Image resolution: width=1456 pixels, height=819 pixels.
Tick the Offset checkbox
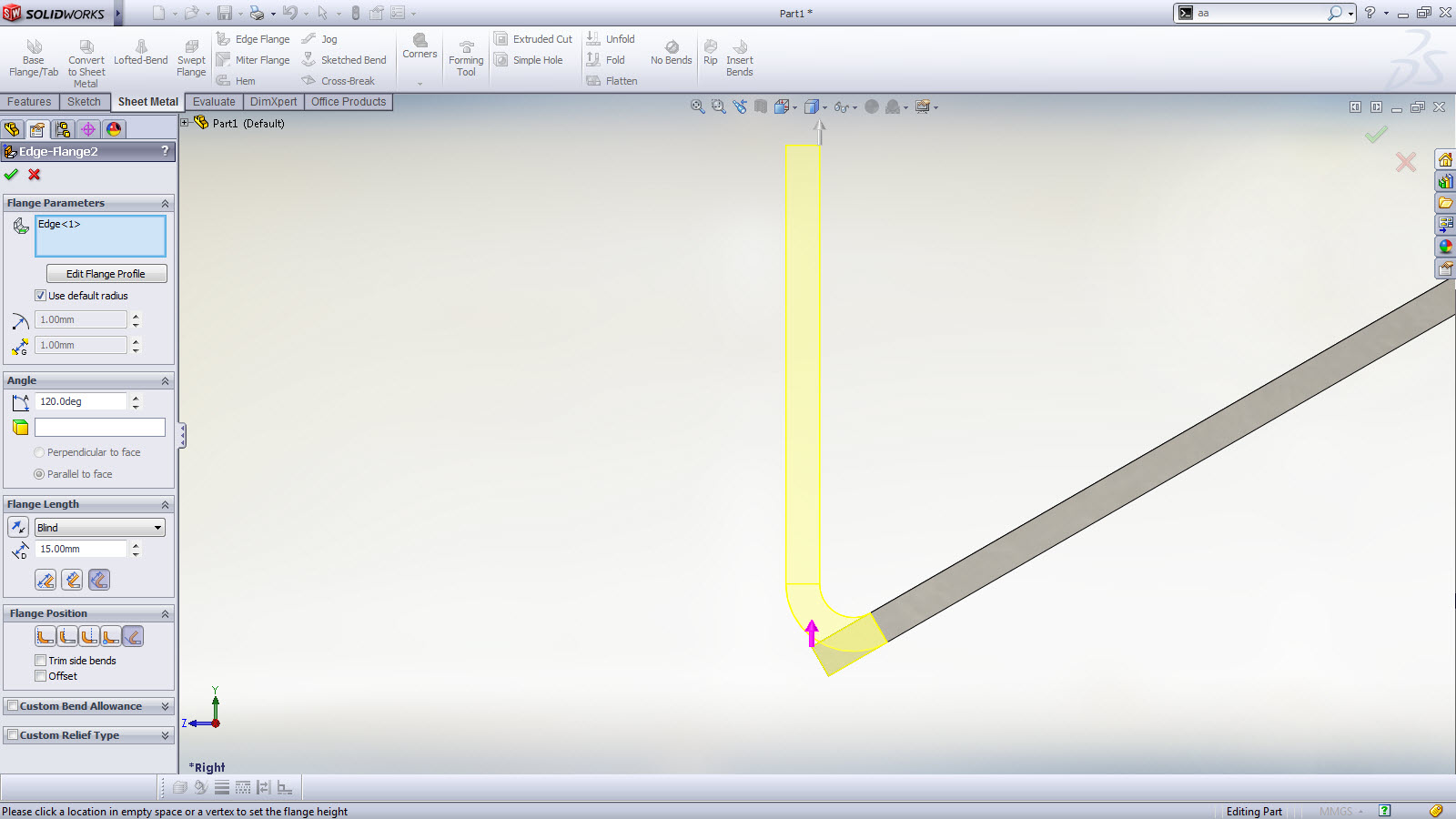(41, 676)
